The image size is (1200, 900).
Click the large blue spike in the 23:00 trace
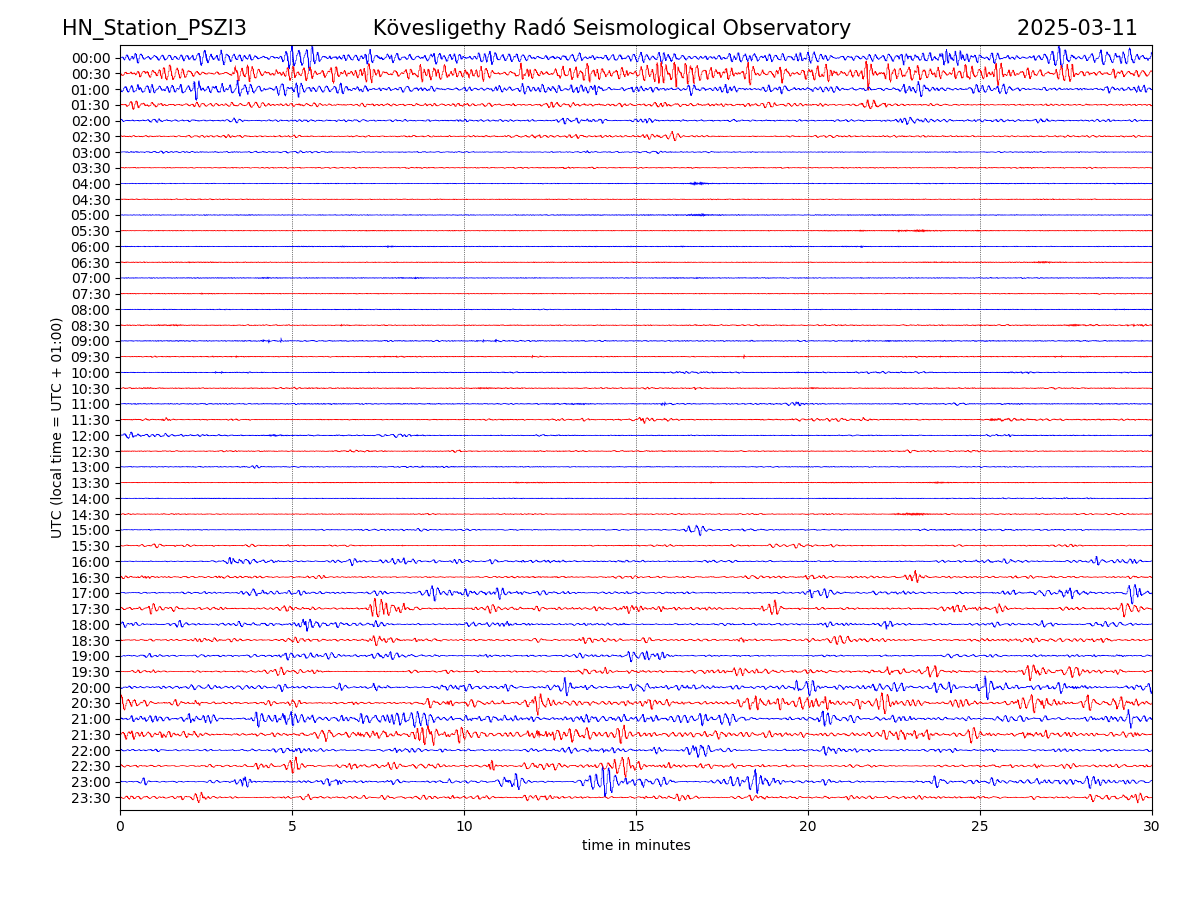[606, 781]
